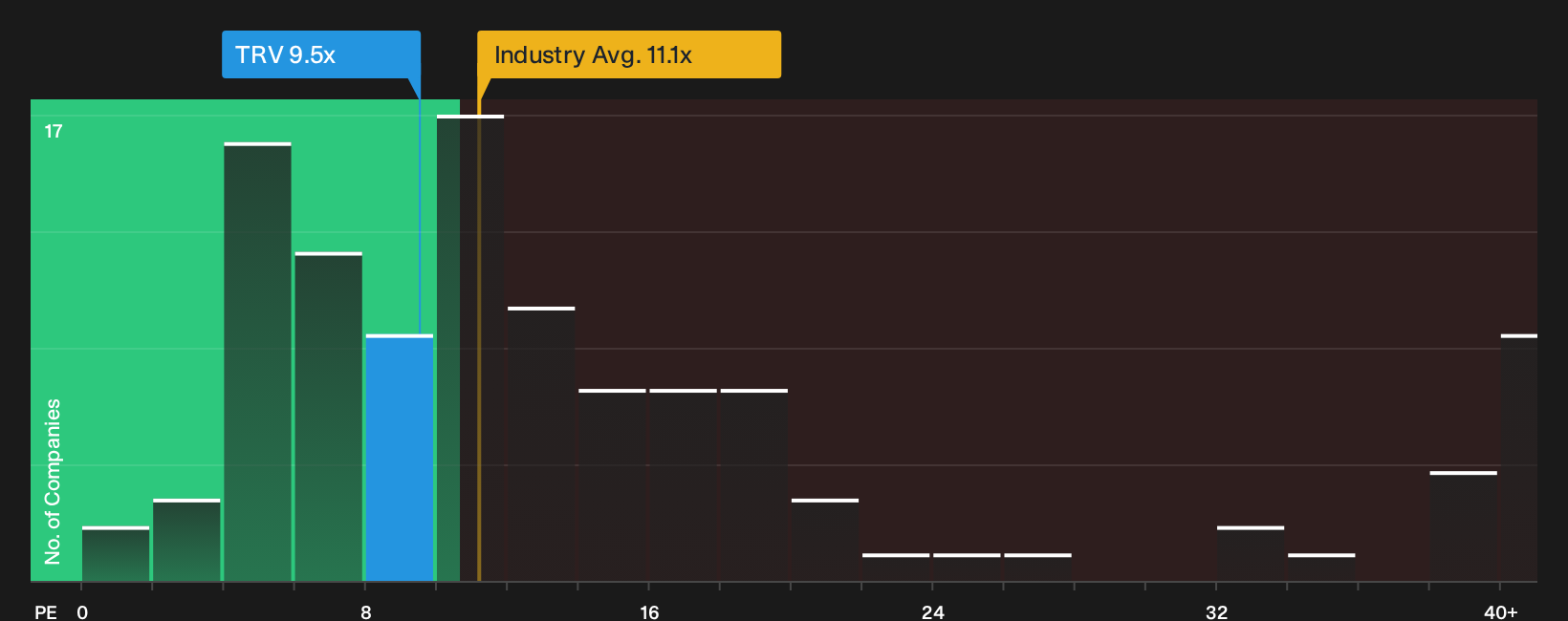Click the 'No. of Companies' axis title
Viewport: 1568px width, 621px height.
point(53,482)
